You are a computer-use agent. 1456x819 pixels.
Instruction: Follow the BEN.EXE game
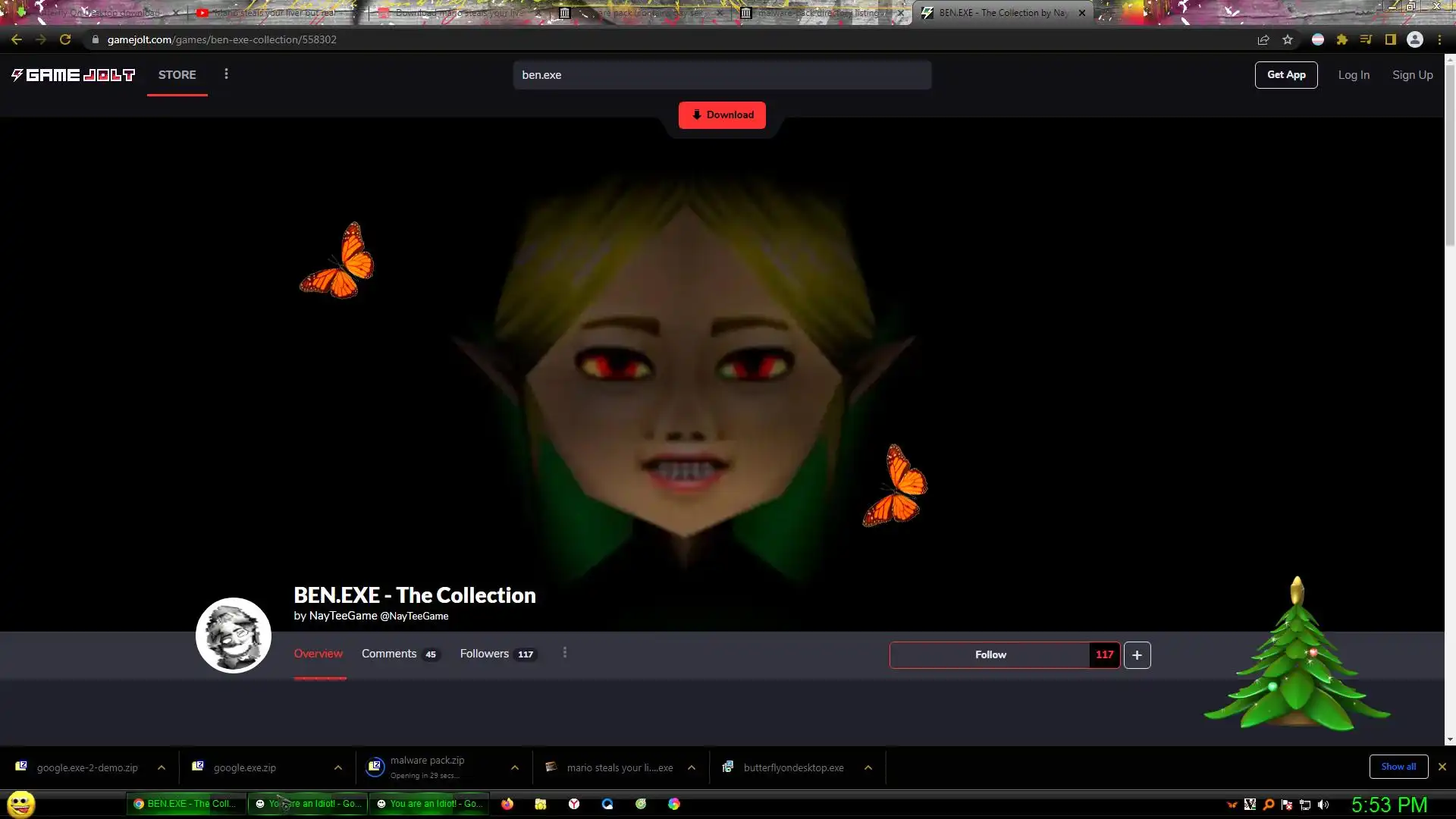click(990, 655)
